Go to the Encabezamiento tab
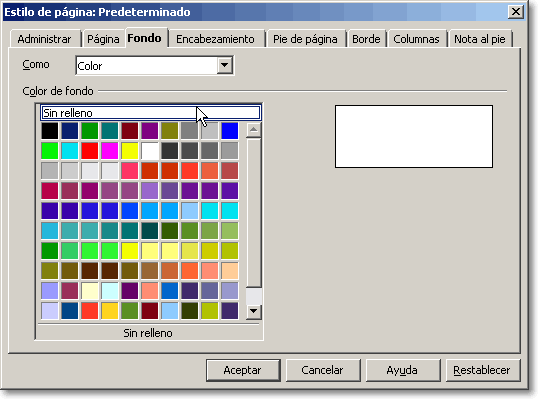This screenshot has width=538, height=399. click(x=215, y=39)
